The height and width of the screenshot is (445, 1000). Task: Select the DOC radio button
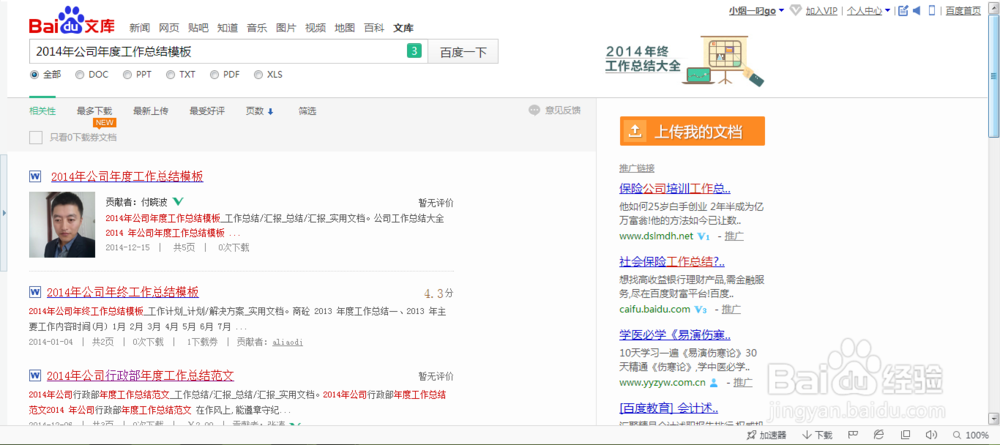coord(80,75)
